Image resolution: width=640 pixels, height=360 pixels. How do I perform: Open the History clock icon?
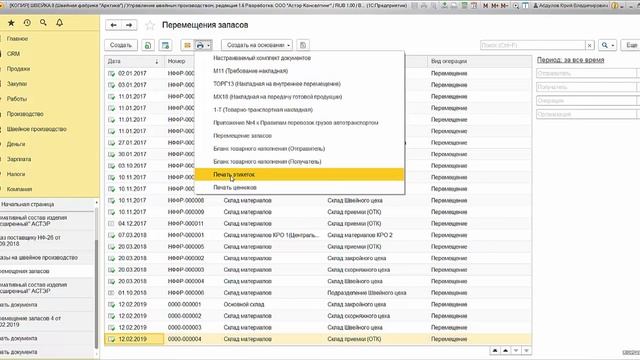[27, 23]
